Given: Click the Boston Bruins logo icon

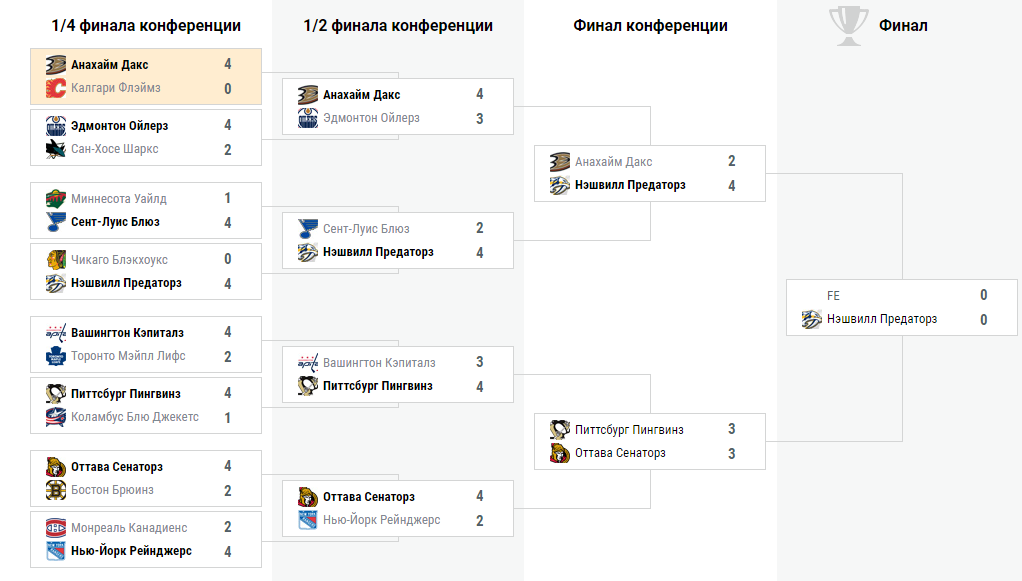Looking at the screenshot, I should (x=55, y=490).
